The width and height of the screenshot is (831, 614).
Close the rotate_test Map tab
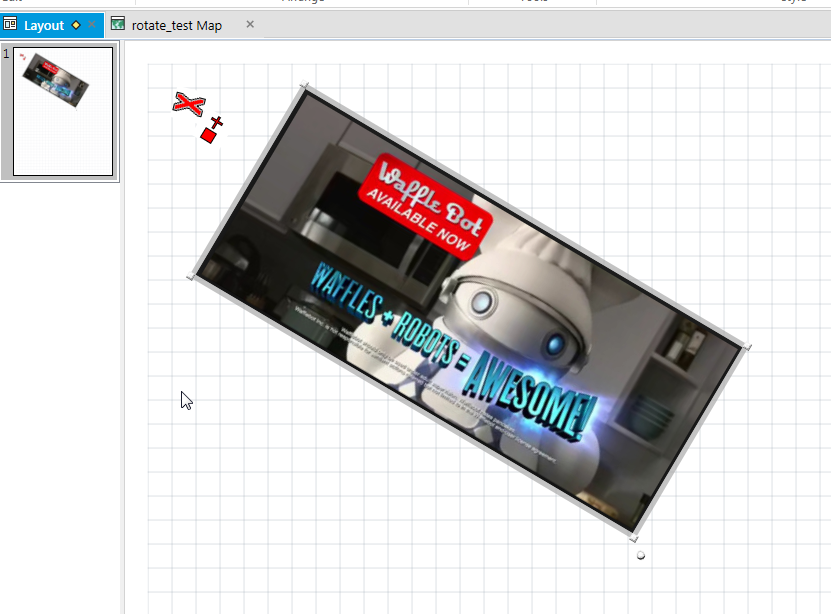tap(249, 24)
